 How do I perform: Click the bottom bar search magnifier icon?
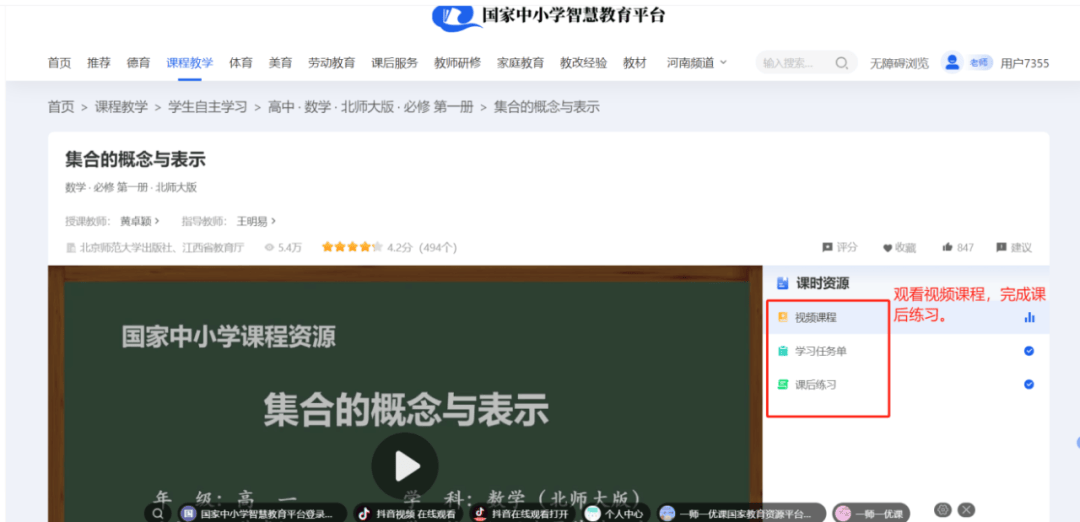158,514
